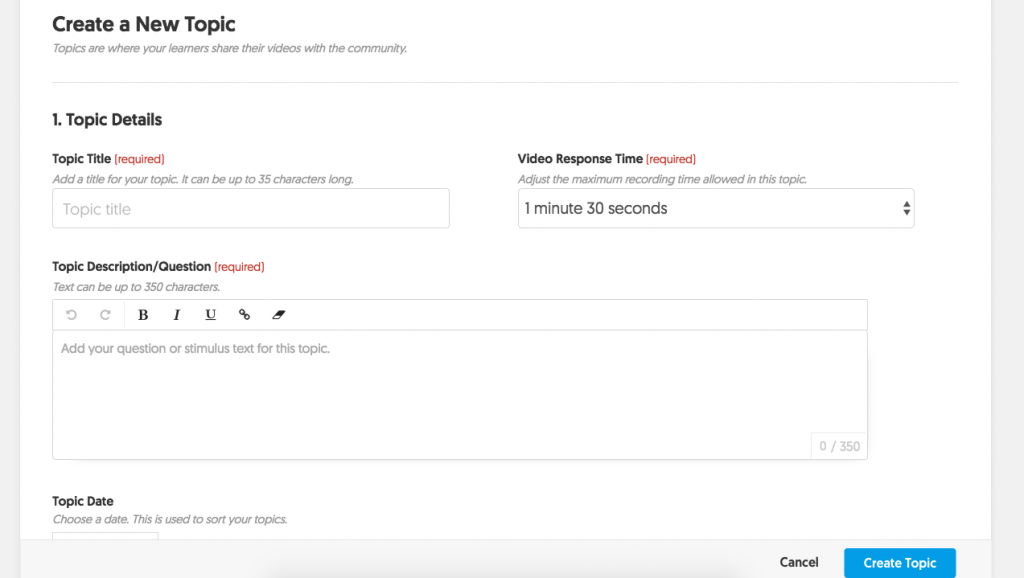Toggle bold formatting for the description text
The image size is (1024, 578).
(x=143, y=314)
